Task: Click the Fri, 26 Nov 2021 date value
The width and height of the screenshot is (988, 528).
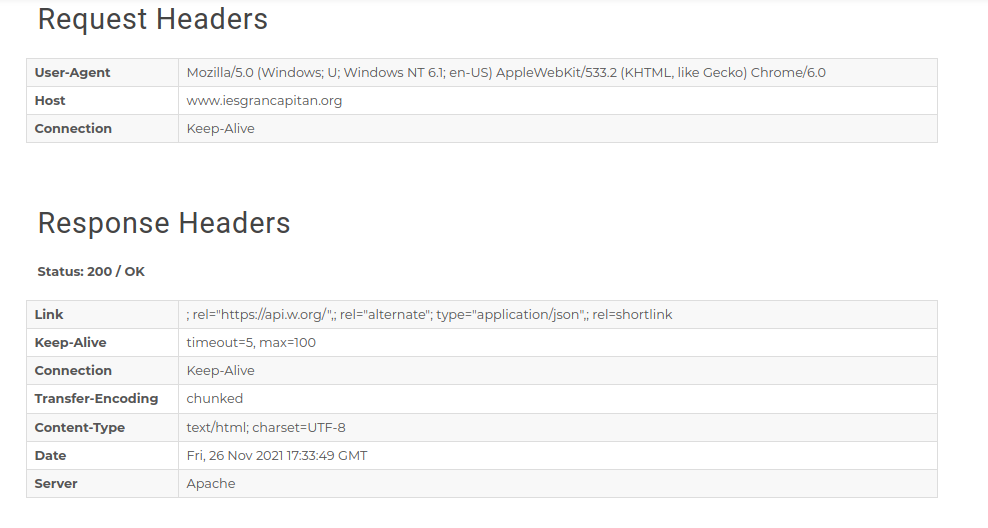Action: pyautogui.click(x=277, y=456)
